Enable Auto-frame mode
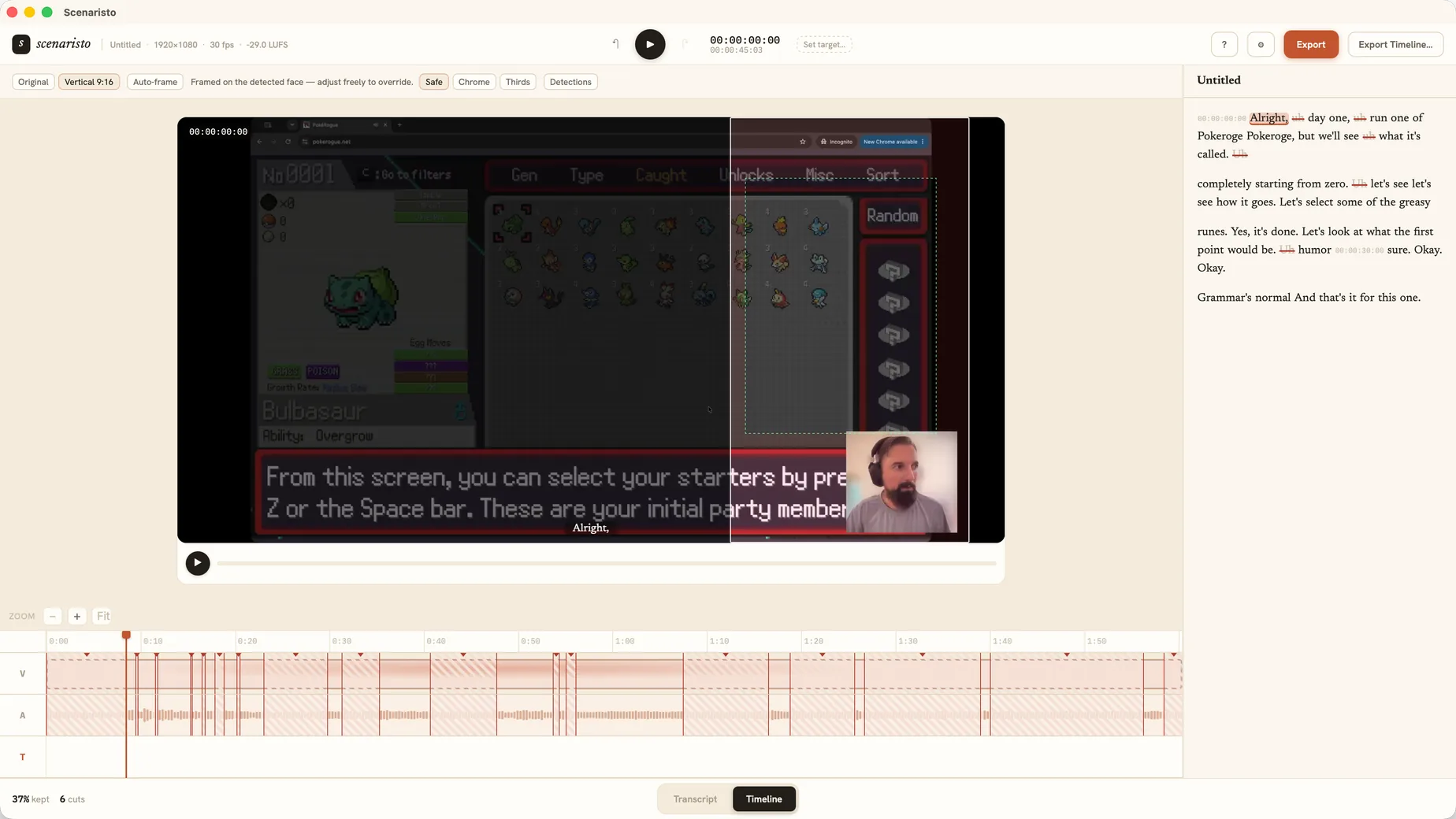Screen dimensions: 1456x819 tap(155, 82)
